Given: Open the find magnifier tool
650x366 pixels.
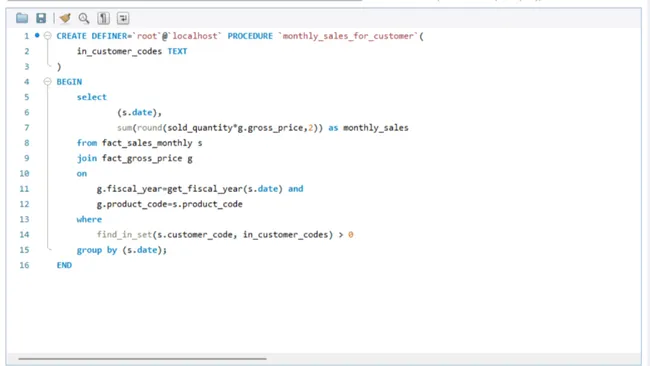Looking at the screenshot, I should pos(84,18).
